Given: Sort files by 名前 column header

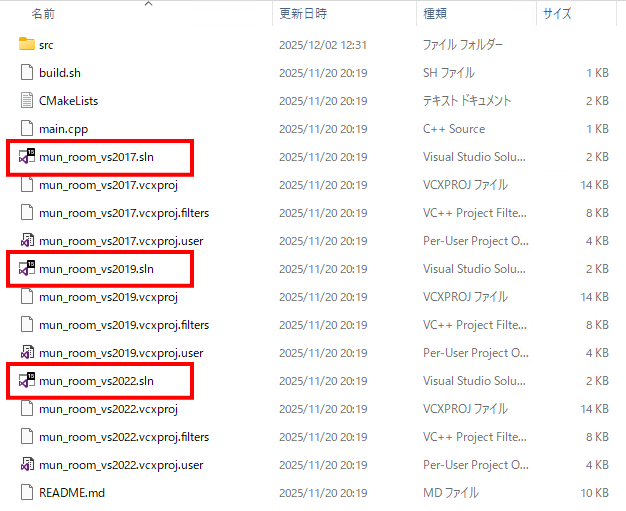Looking at the screenshot, I should (x=43, y=14).
